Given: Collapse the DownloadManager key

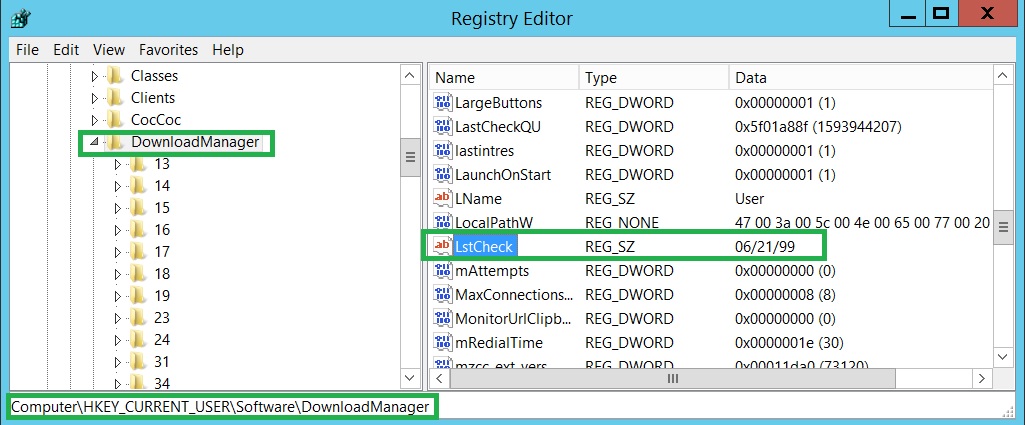Looking at the screenshot, I should (94, 142).
